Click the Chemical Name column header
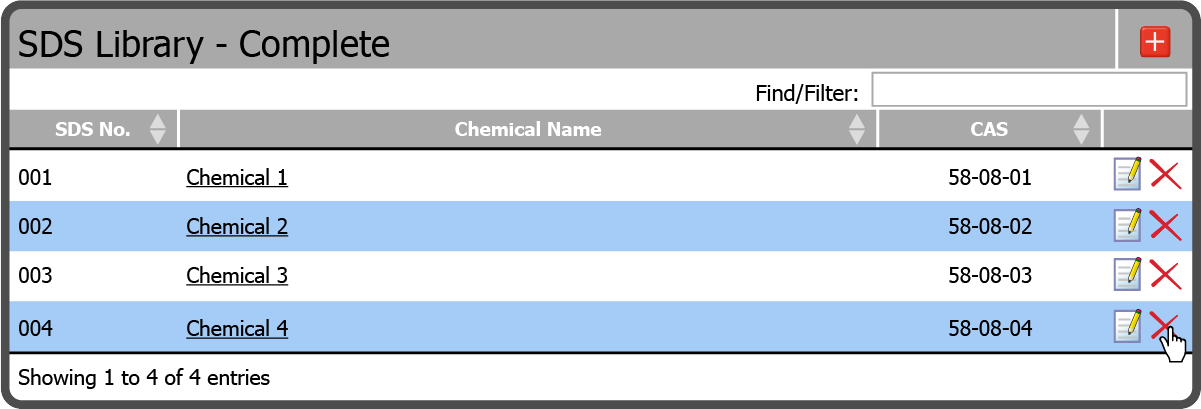 coord(528,129)
